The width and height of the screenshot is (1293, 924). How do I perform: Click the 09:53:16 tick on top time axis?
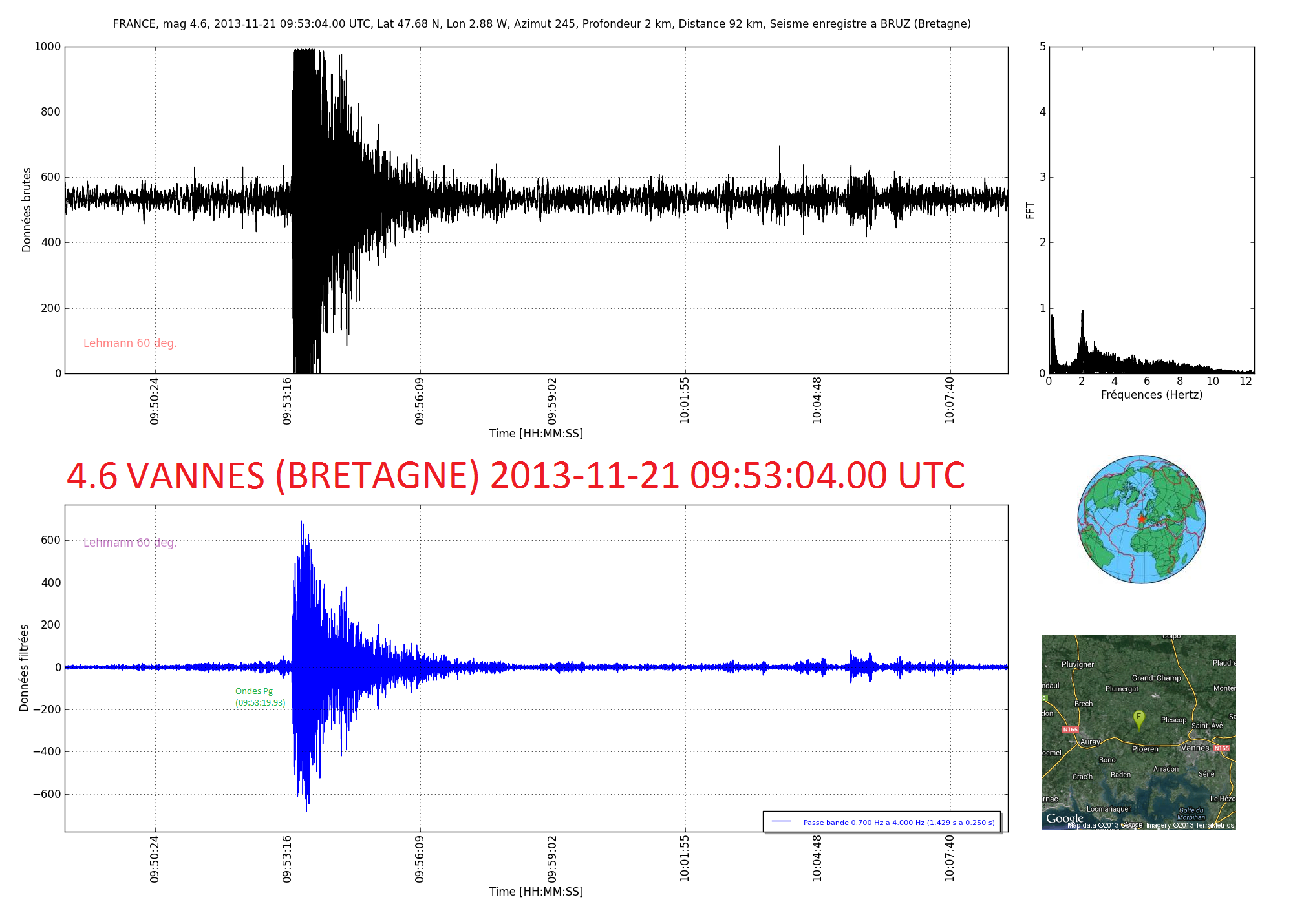tap(287, 401)
